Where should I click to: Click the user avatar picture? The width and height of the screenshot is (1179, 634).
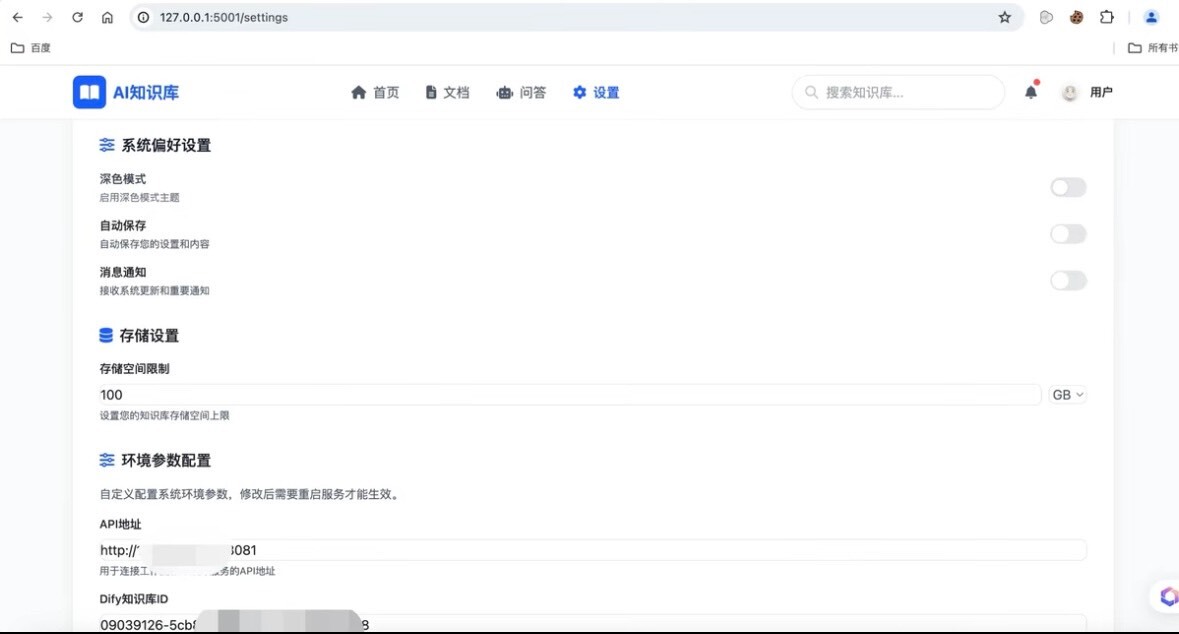coord(1069,93)
